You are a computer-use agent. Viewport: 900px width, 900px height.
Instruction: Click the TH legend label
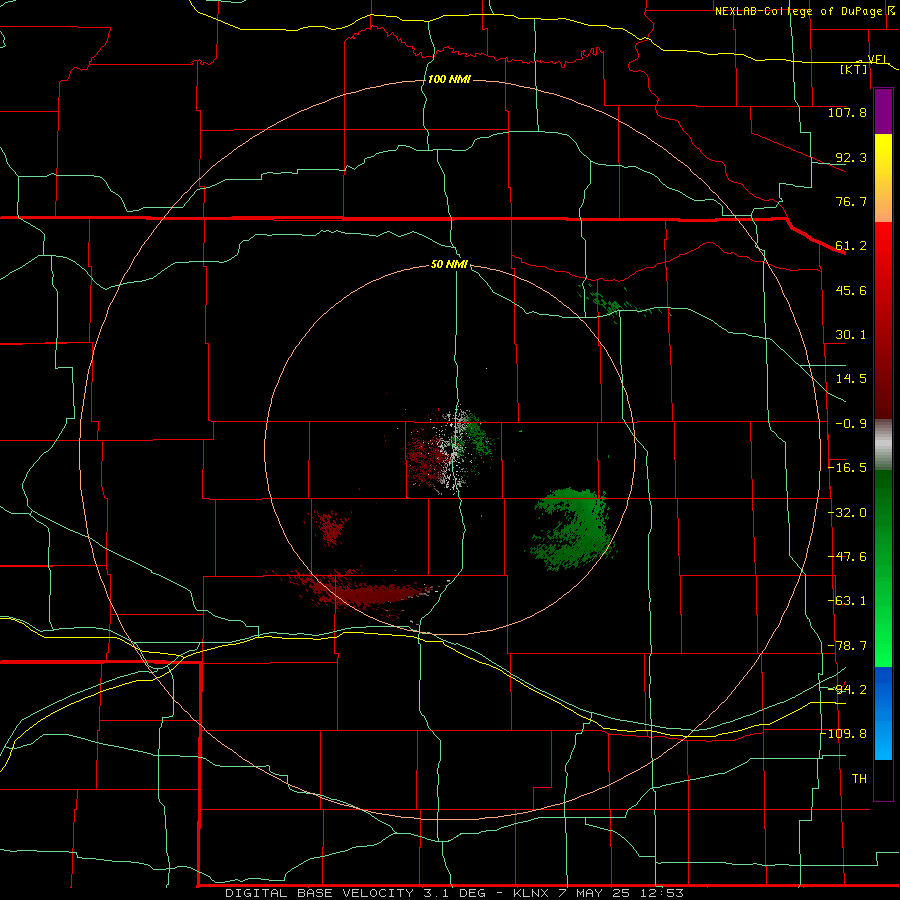[859, 778]
